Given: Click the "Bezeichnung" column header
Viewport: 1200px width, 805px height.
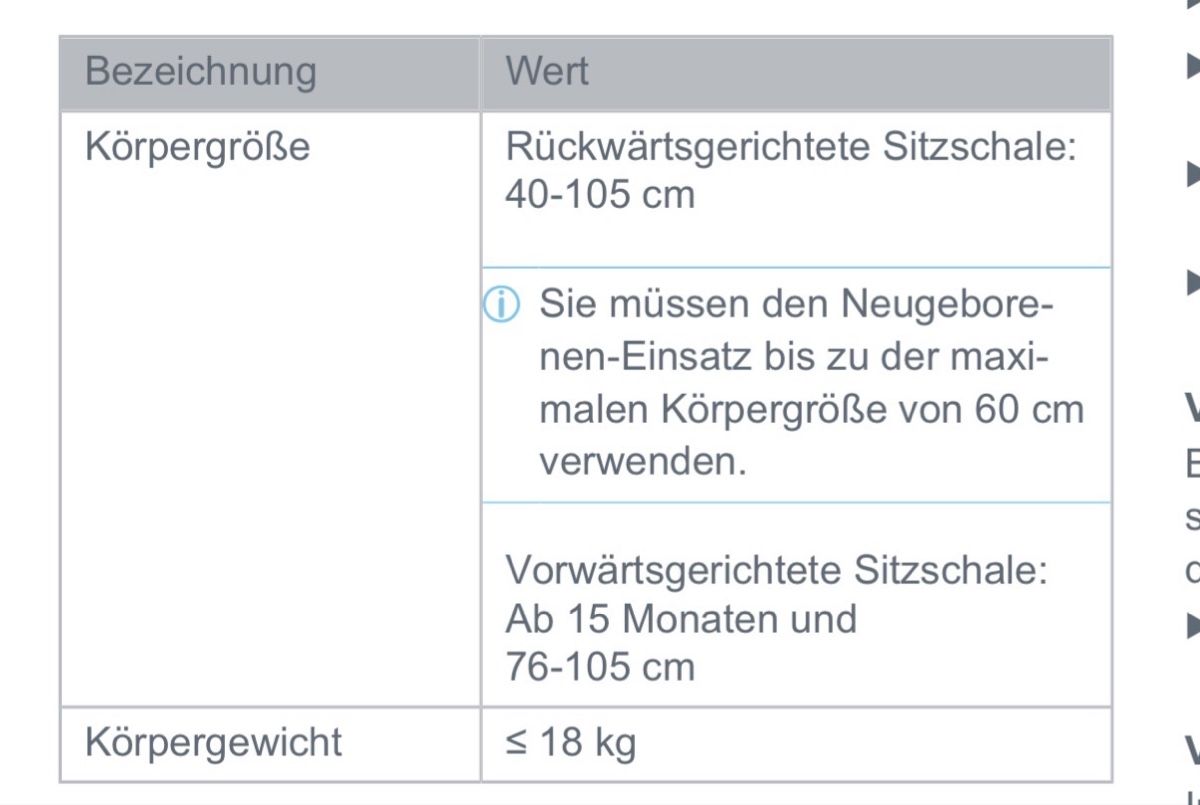Looking at the screenshot, I should click(200, 72).
